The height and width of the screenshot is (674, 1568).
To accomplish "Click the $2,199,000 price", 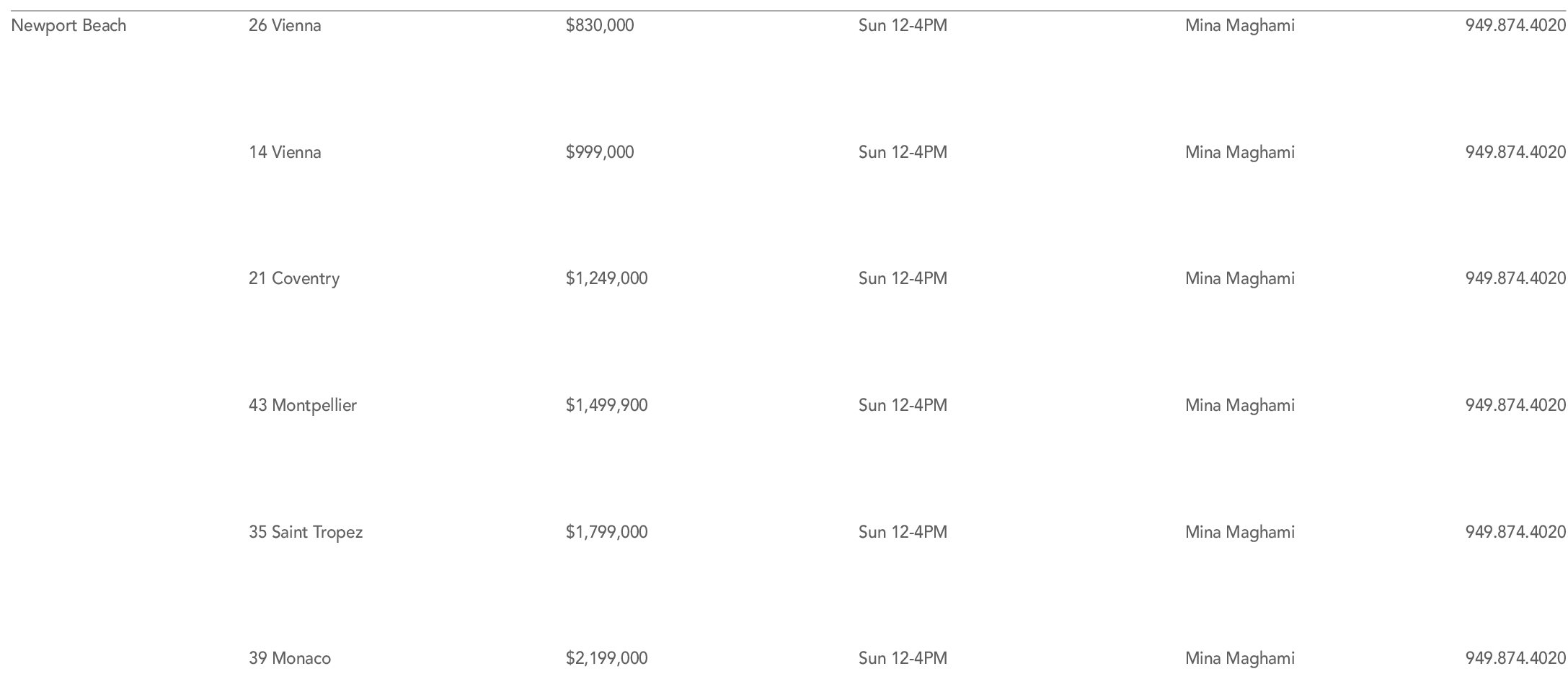I will coord(606,658).
